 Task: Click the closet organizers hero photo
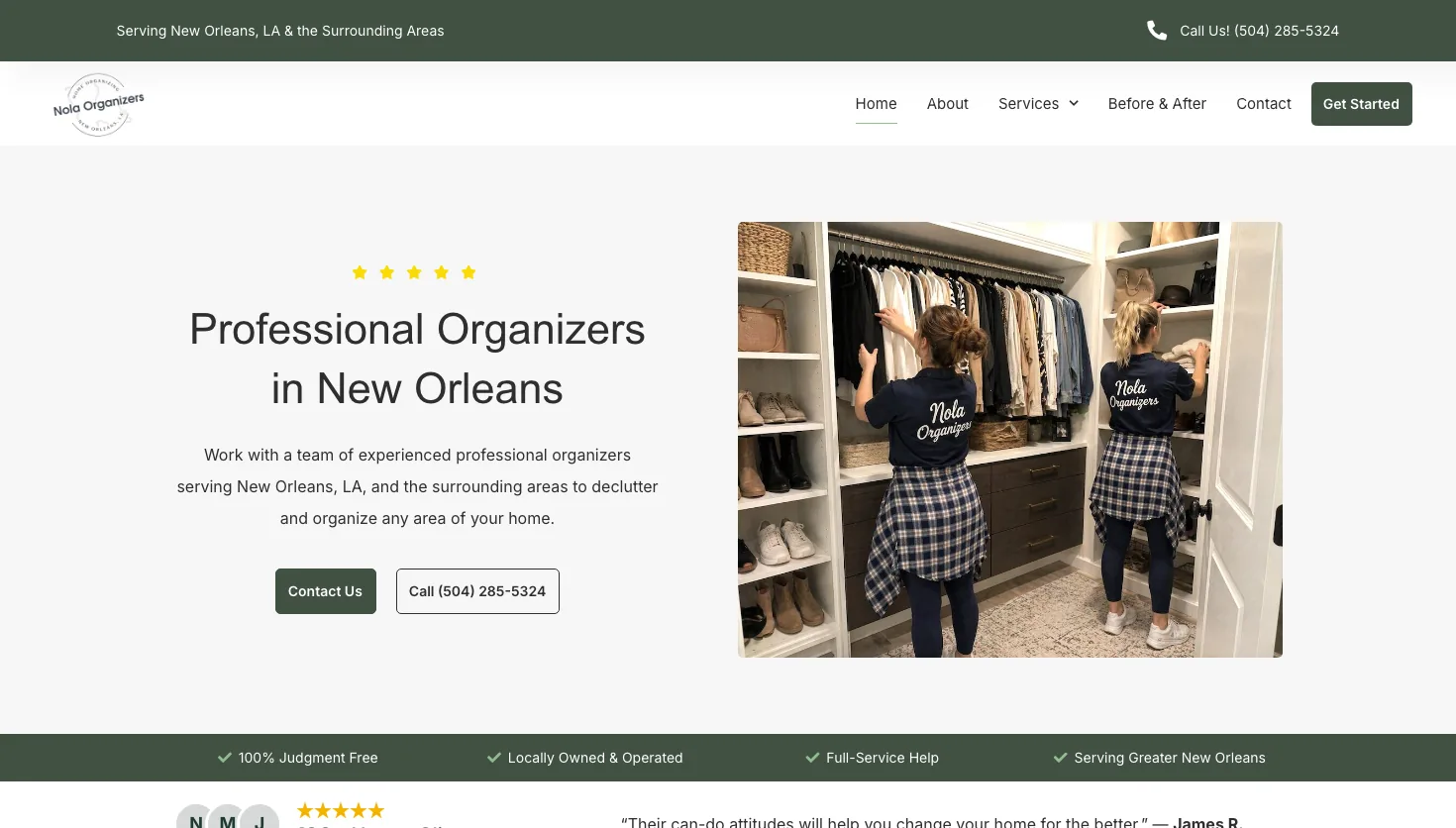[x=1009, y=440]
